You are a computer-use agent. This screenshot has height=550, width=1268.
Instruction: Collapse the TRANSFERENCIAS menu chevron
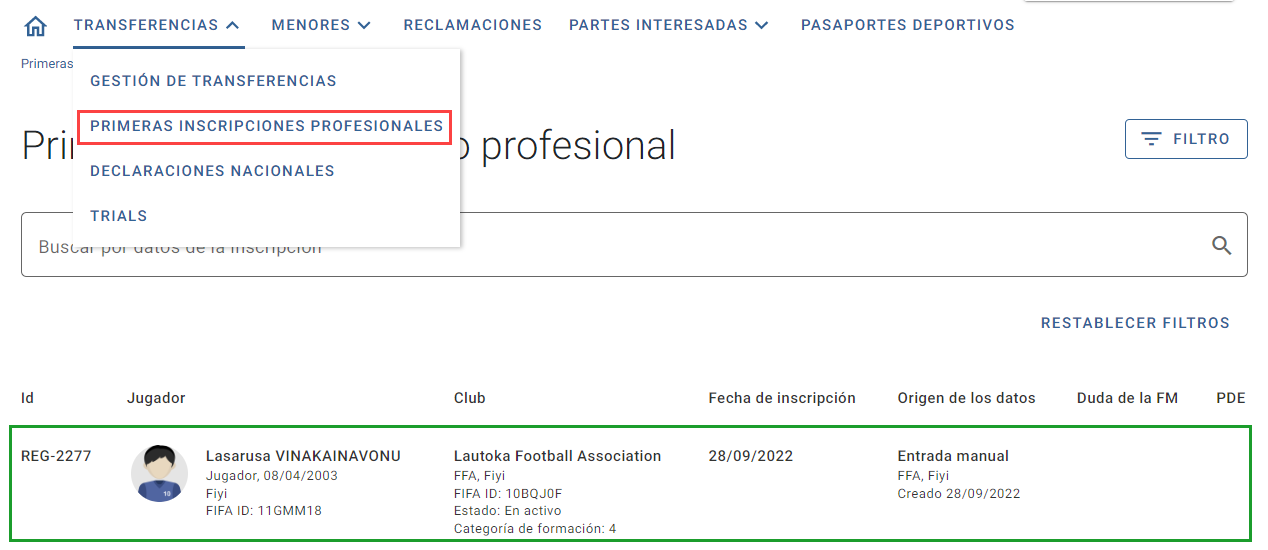tap(233, 26)
